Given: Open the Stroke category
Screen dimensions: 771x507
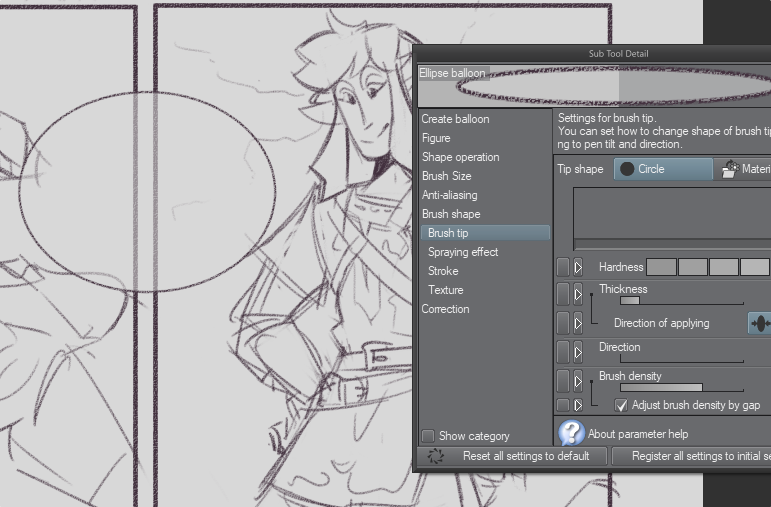Looking at the screenshot, I should tap(443, 271).
